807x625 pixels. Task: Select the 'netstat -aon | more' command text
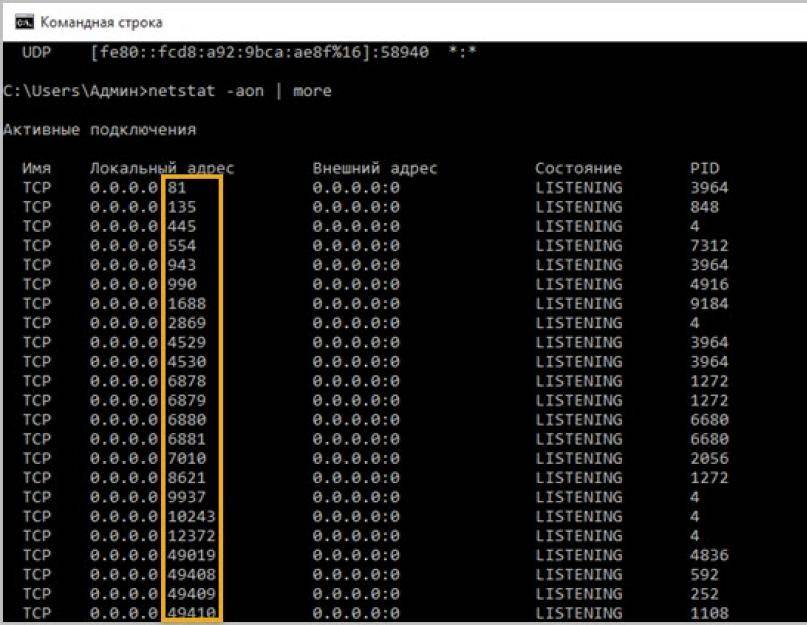pos(240,91)
